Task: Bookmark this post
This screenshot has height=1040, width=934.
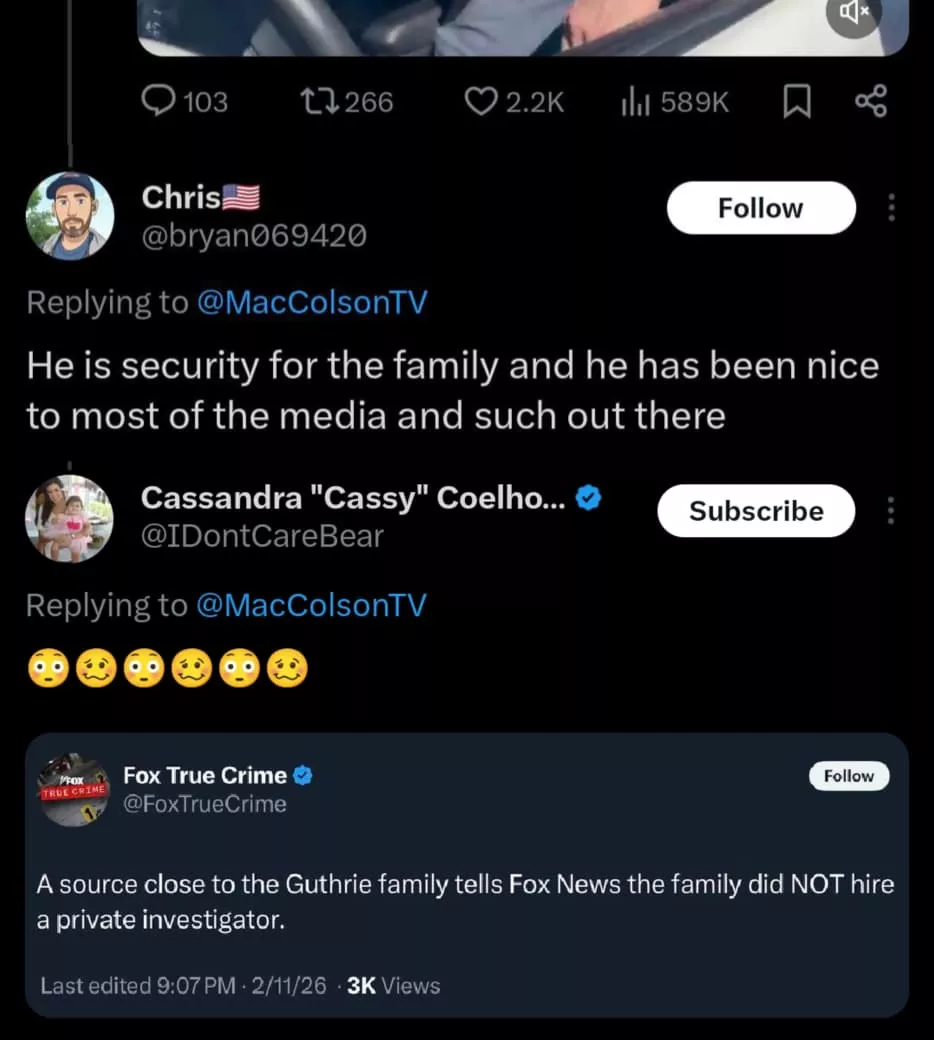Action: tap(796, 102)
